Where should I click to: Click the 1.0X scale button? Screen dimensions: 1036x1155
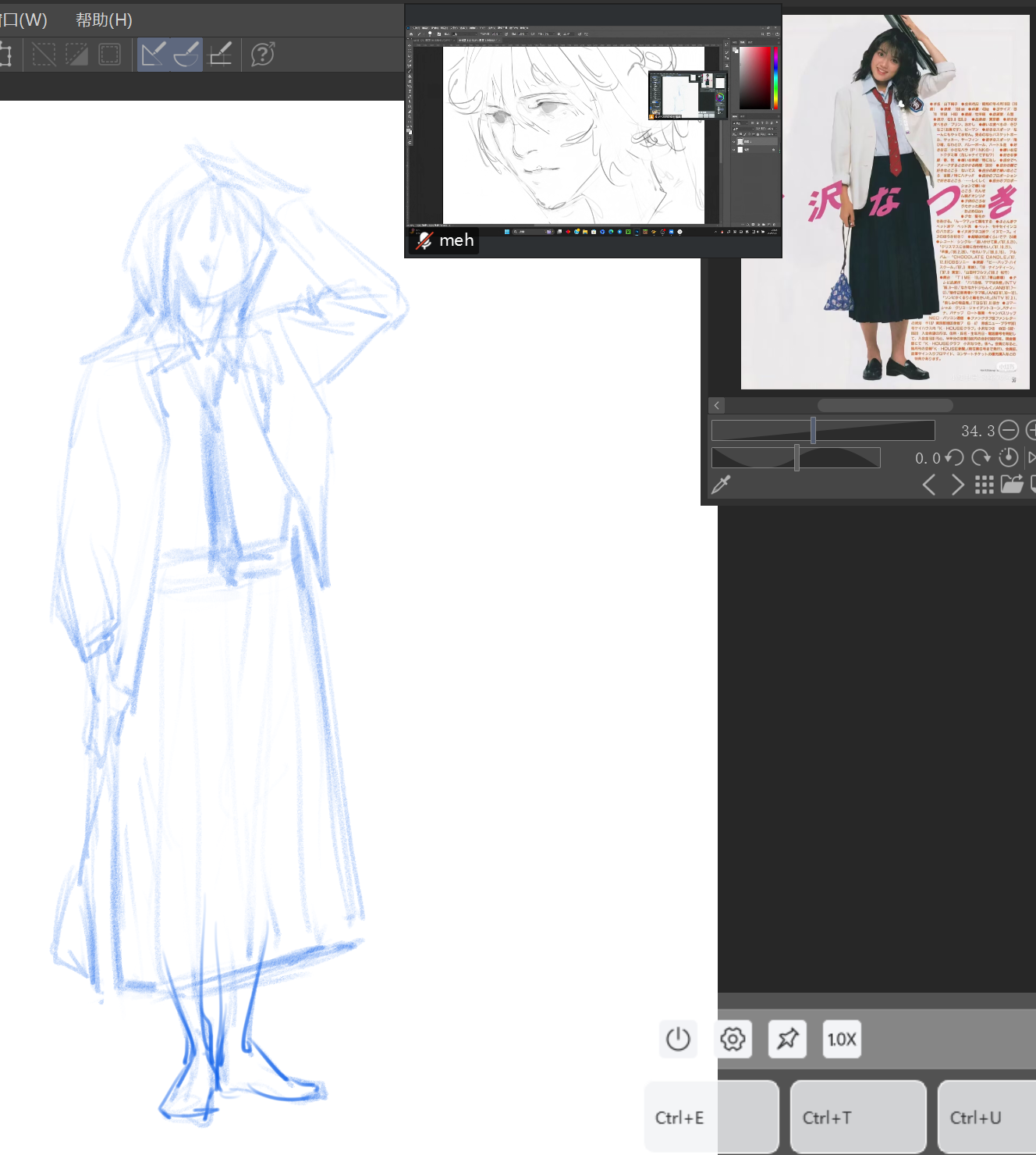[x=842, y=1039]
